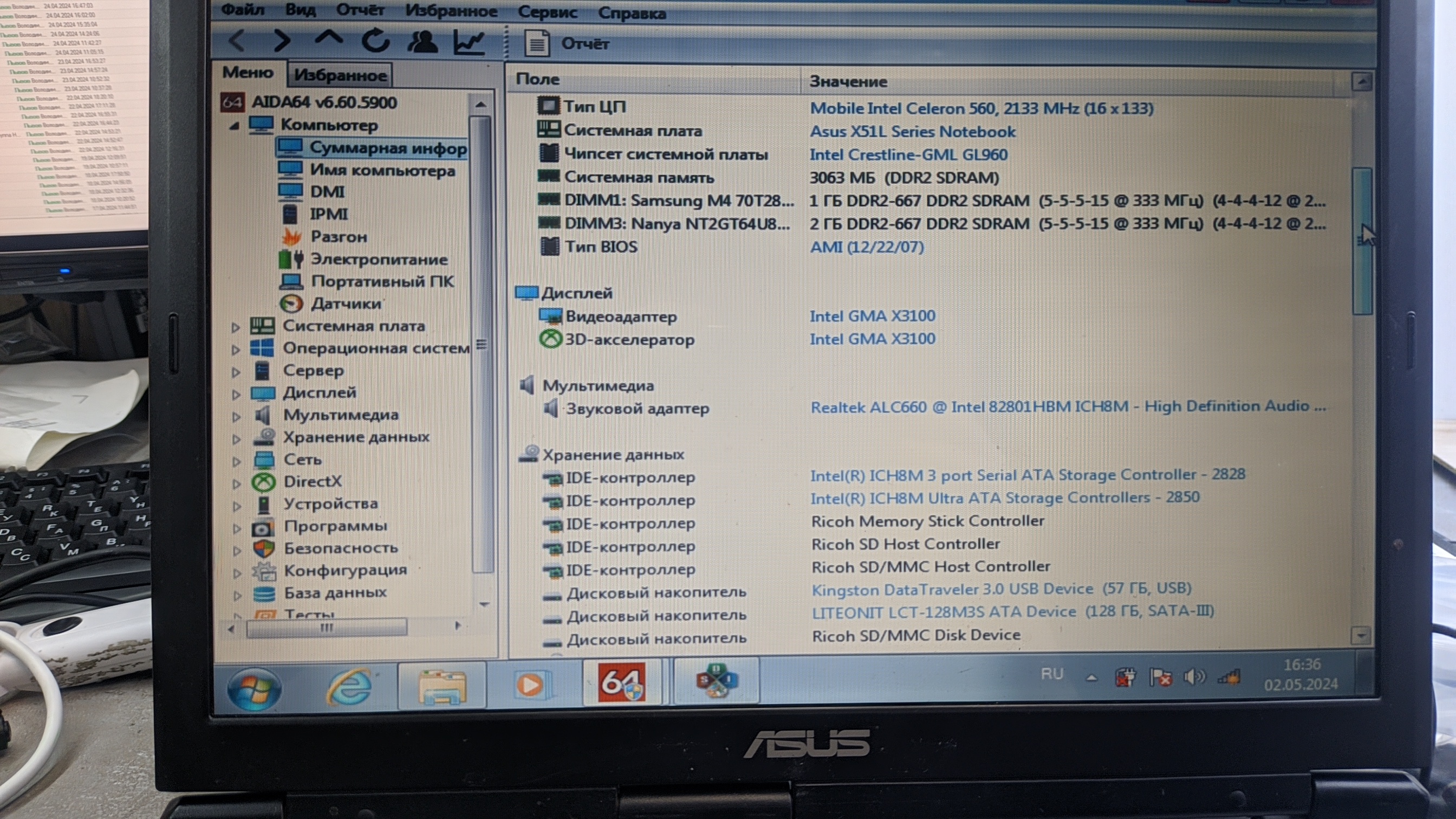The height and width of the screenshot is (819, 1456).
Task: Open the Mobile Intel Celeron 560 link
Action: [981, 108]
